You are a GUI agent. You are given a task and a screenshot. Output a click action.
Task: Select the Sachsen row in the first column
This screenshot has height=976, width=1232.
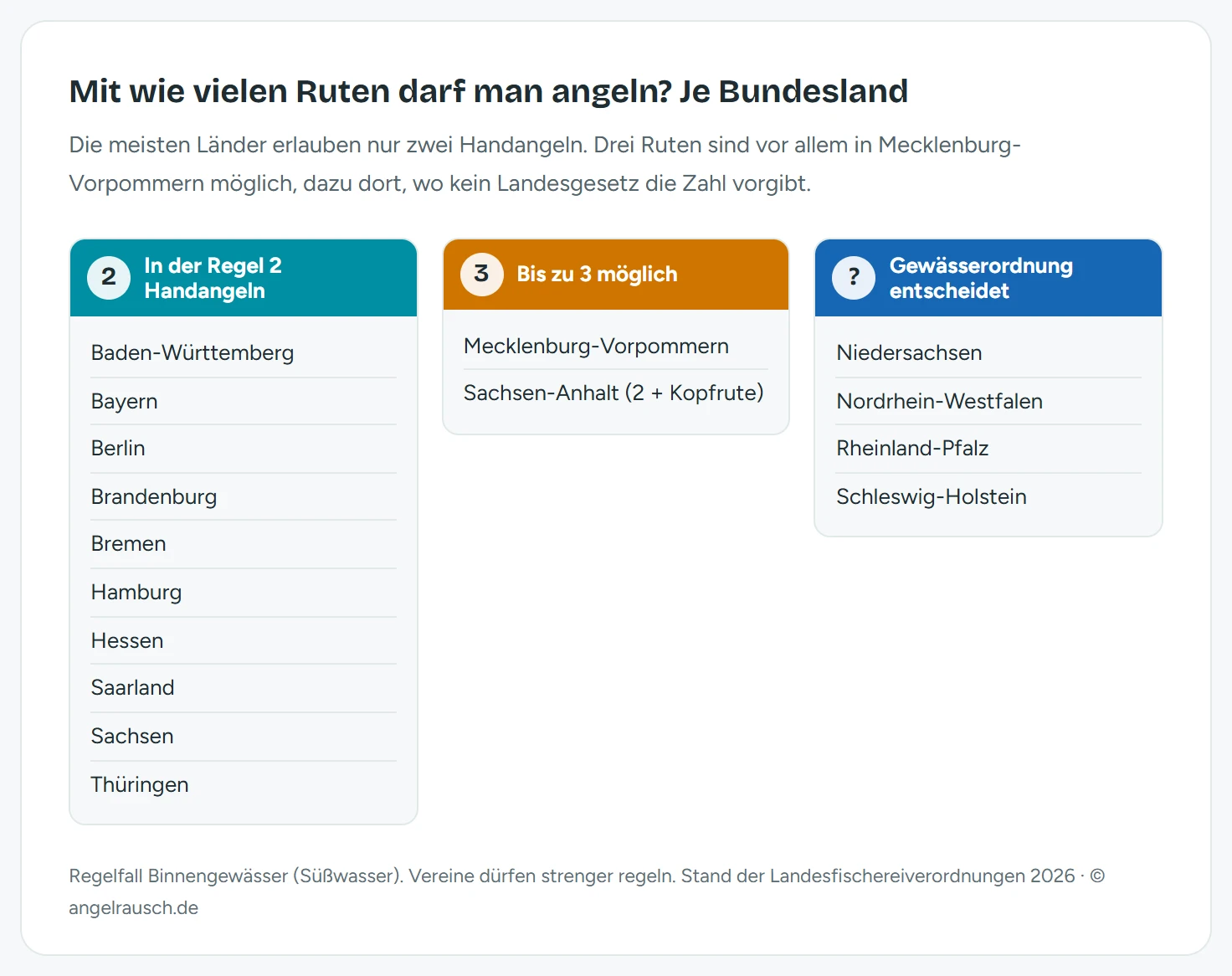coord(244,737)
